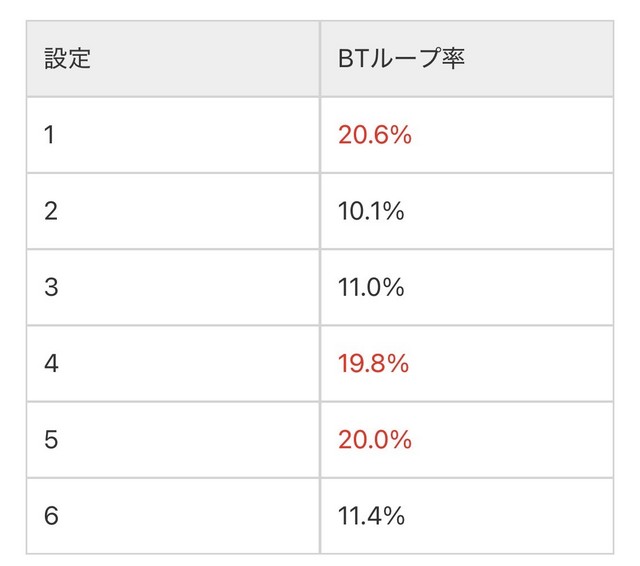The image size is (640, 566).
Task: Select the cell for setting 5
Action: (x=51, y=440)
